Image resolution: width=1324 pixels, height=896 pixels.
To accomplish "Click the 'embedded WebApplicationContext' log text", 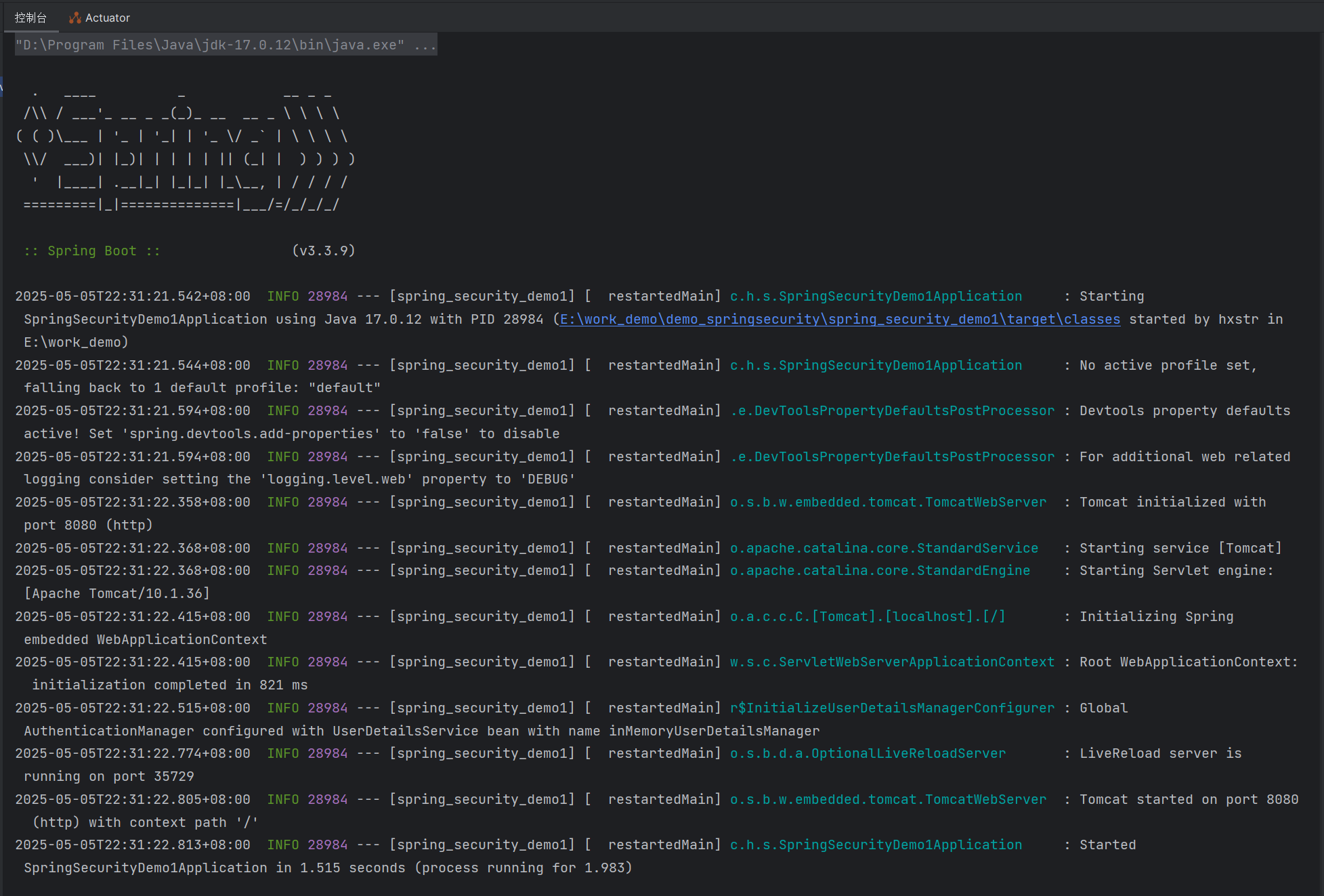I will tap(146, 639).
